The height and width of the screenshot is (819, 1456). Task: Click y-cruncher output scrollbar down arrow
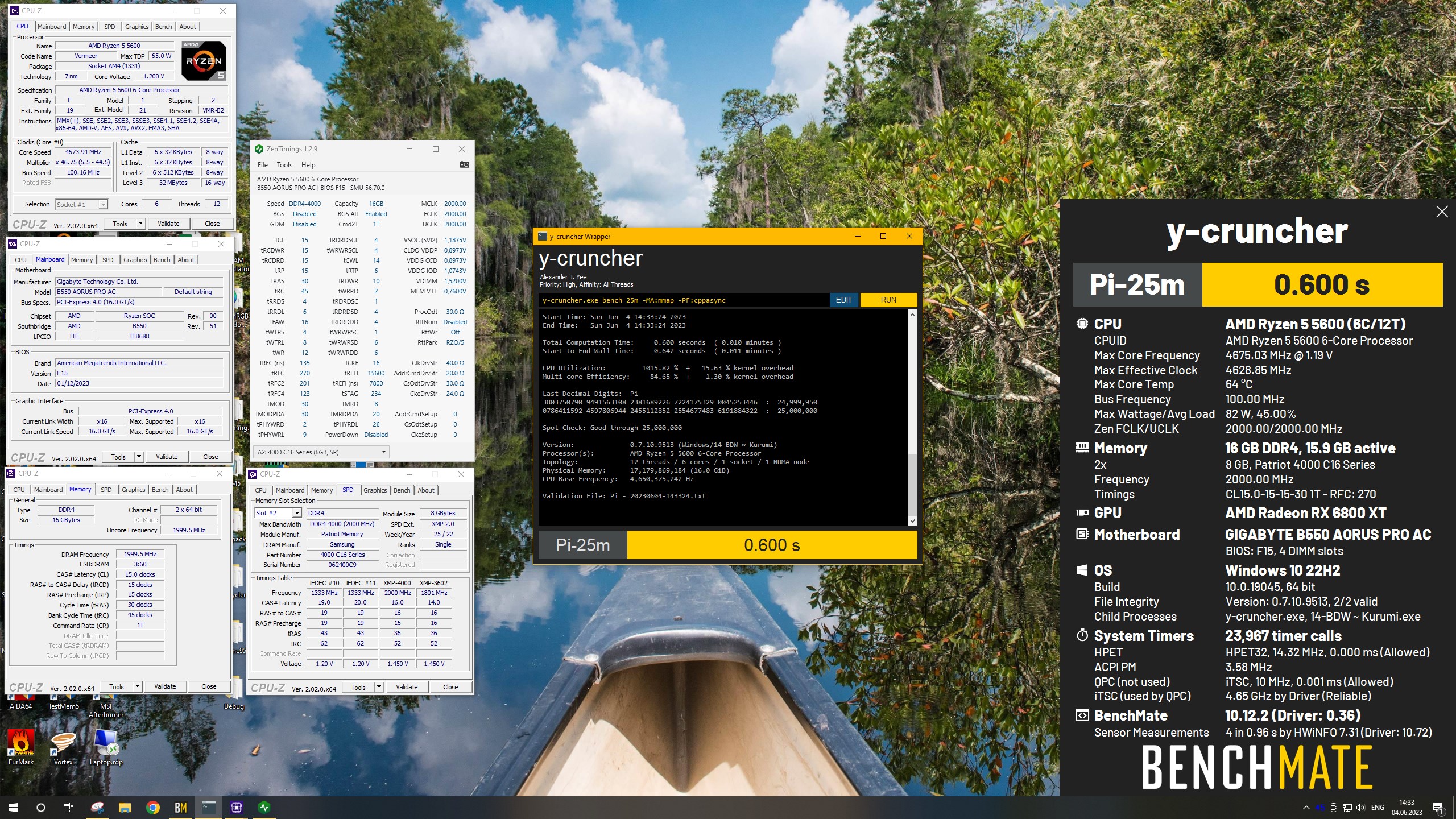[912, 521]
